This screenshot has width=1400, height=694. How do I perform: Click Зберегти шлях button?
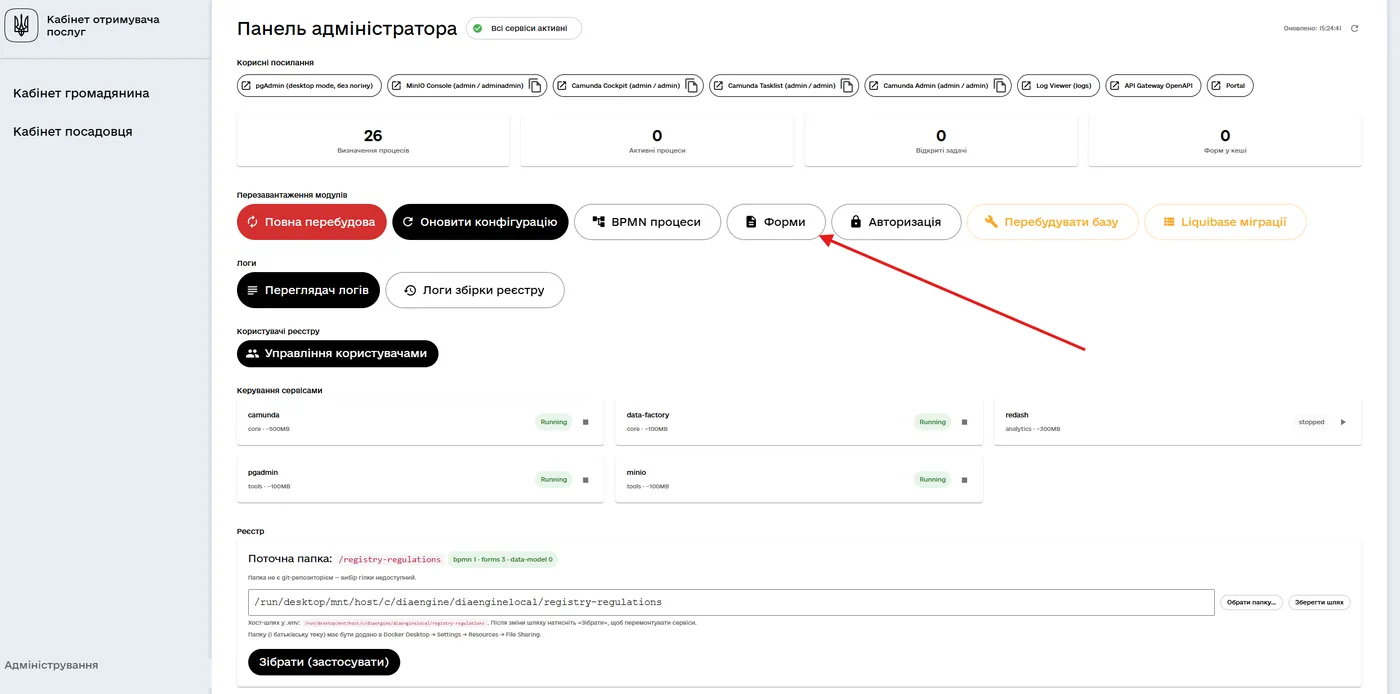[1318, 602]
